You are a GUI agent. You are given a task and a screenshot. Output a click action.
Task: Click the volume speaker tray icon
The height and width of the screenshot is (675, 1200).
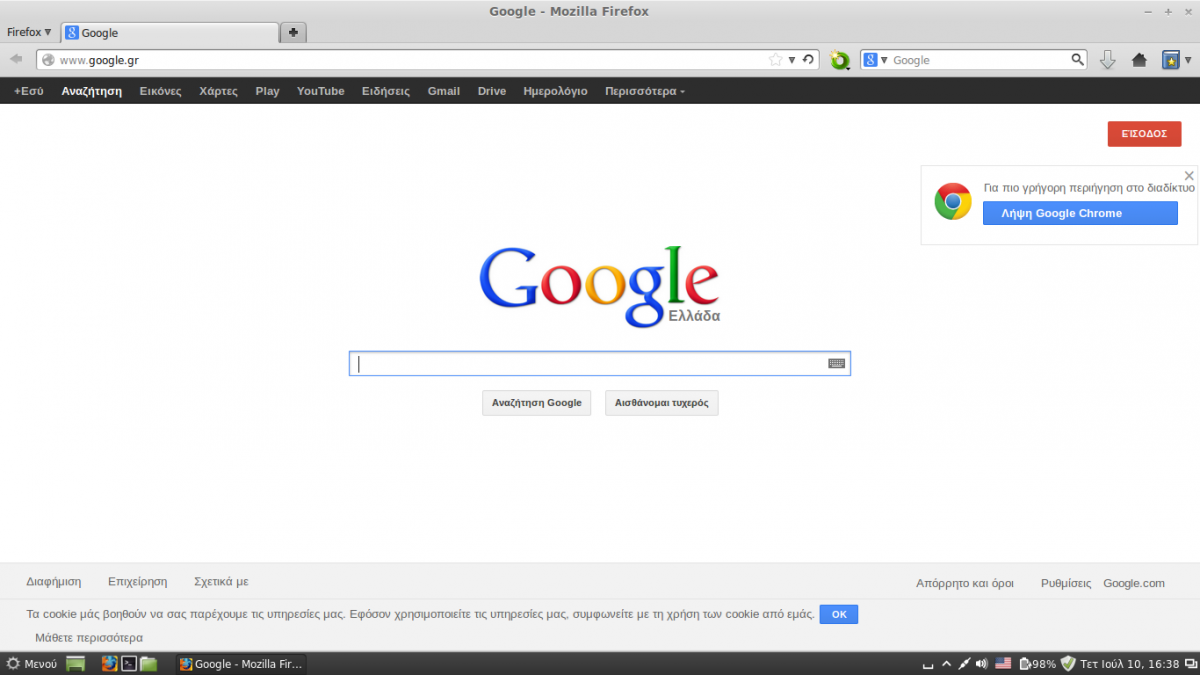click(981, 663)
